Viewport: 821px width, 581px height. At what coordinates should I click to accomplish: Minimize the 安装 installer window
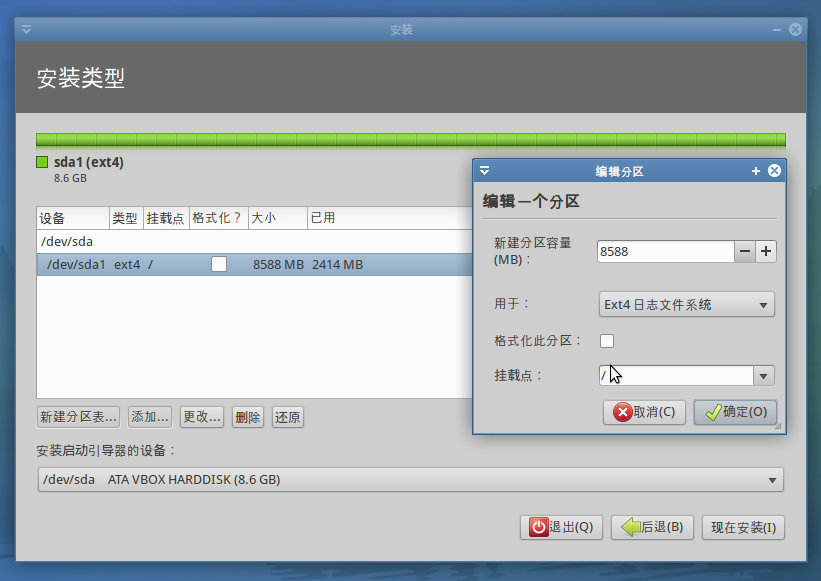(x=776, y=30)
